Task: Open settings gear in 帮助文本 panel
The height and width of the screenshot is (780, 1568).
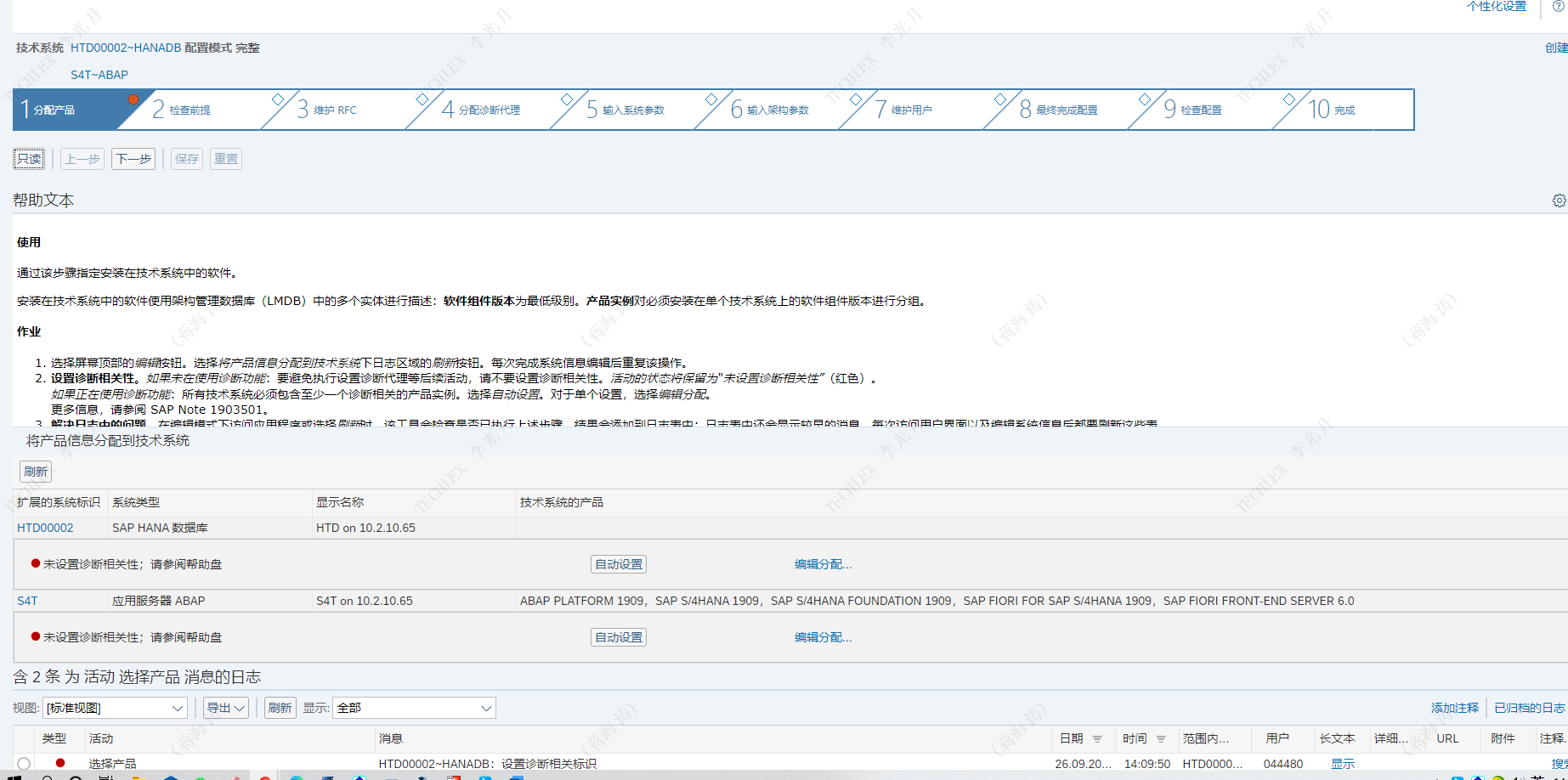Action: point(1559,201)
